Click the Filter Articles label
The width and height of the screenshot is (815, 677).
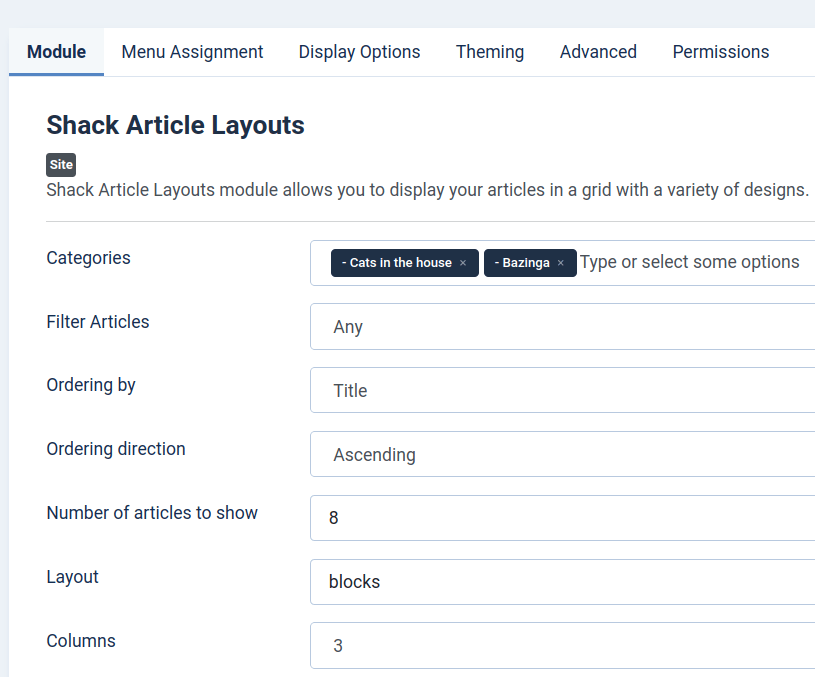(x=98, y=322)
